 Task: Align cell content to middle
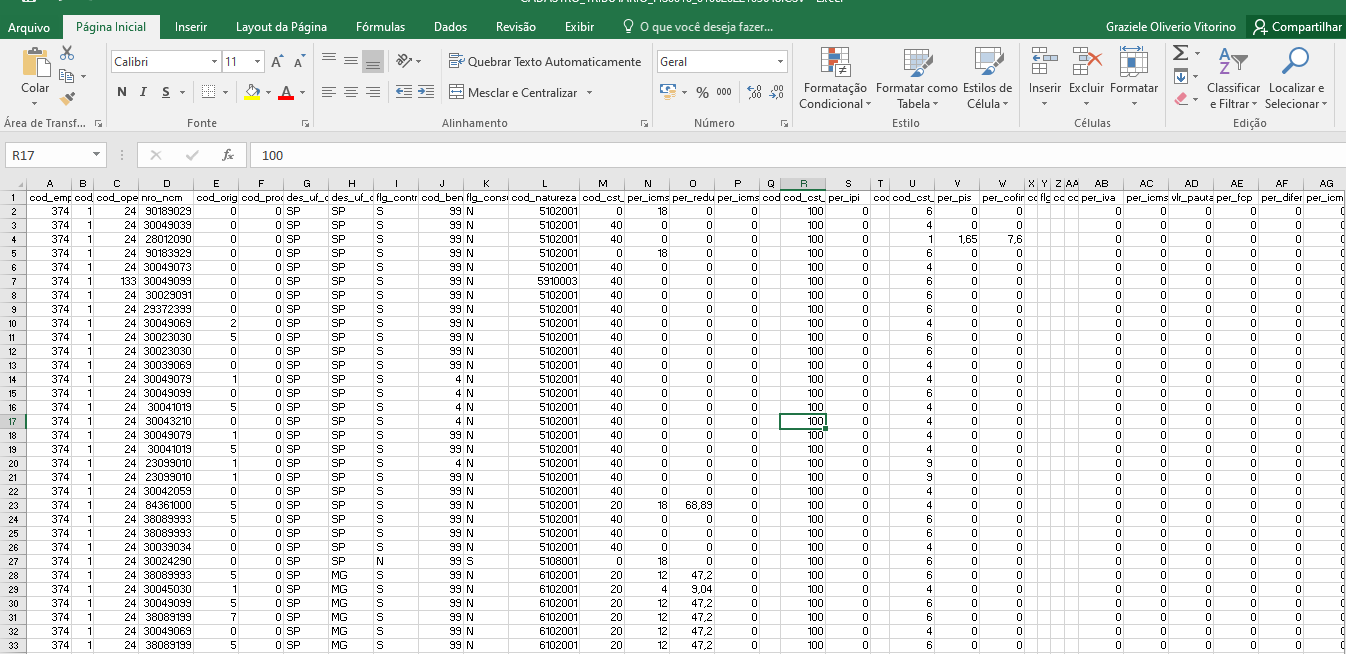[351, 62]
